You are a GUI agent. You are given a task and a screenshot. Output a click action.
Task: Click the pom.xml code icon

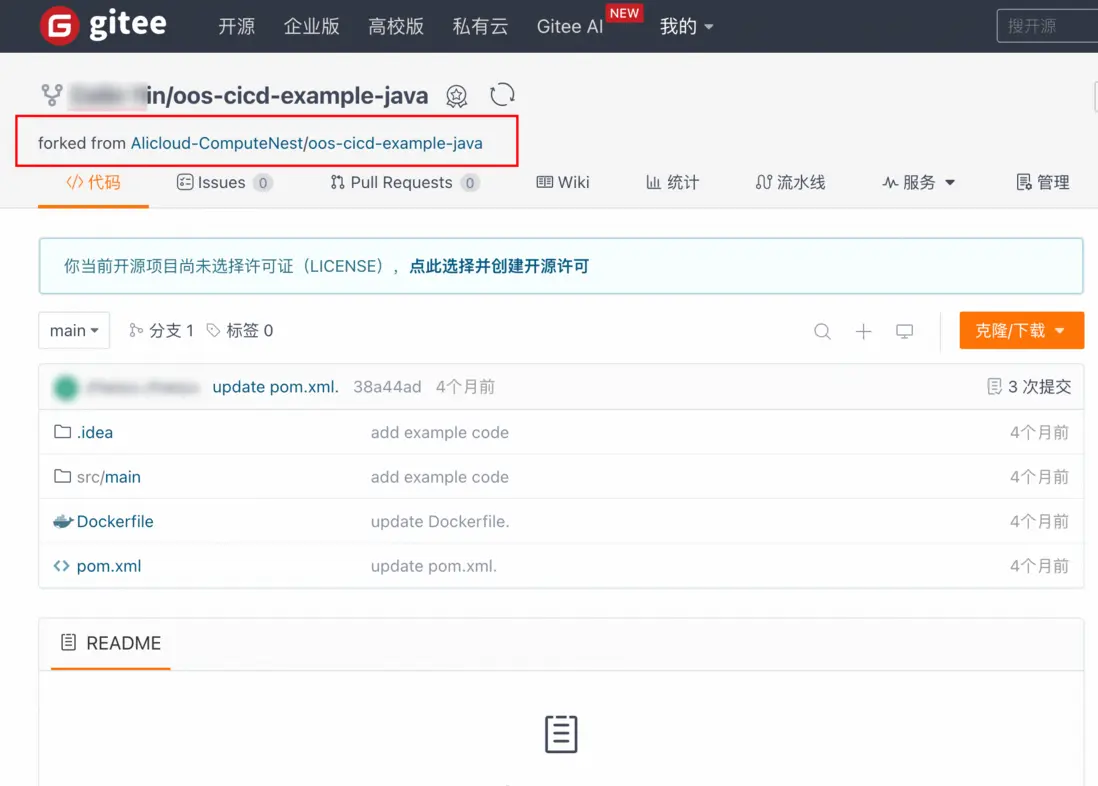click(x=62, y=565)
